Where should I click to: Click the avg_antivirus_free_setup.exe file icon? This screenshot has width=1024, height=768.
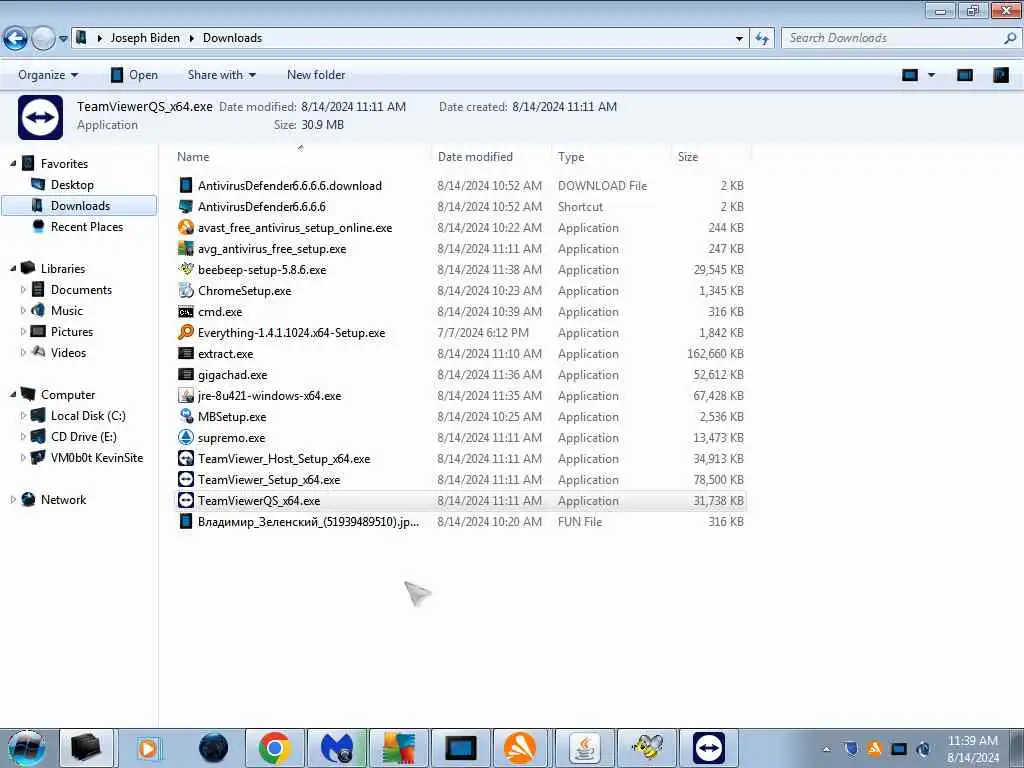pyautogui.click(x=186, y=248)
